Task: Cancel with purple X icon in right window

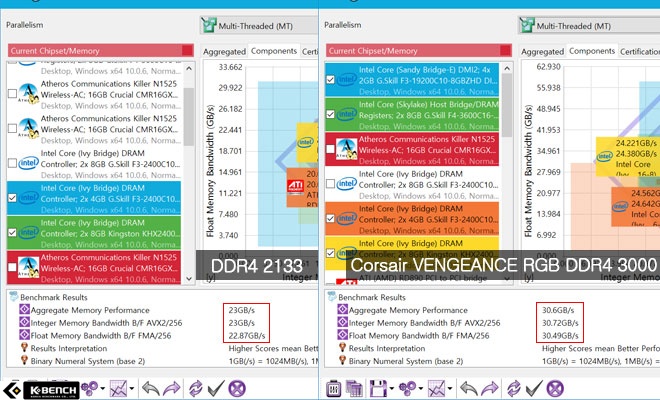Action: (x=555, y=388)
